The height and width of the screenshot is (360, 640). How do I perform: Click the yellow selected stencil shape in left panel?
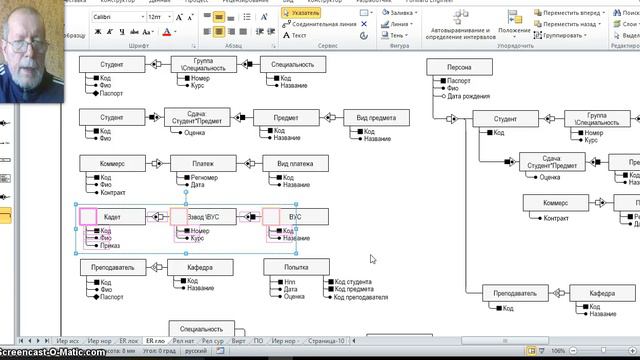[5, 216]
